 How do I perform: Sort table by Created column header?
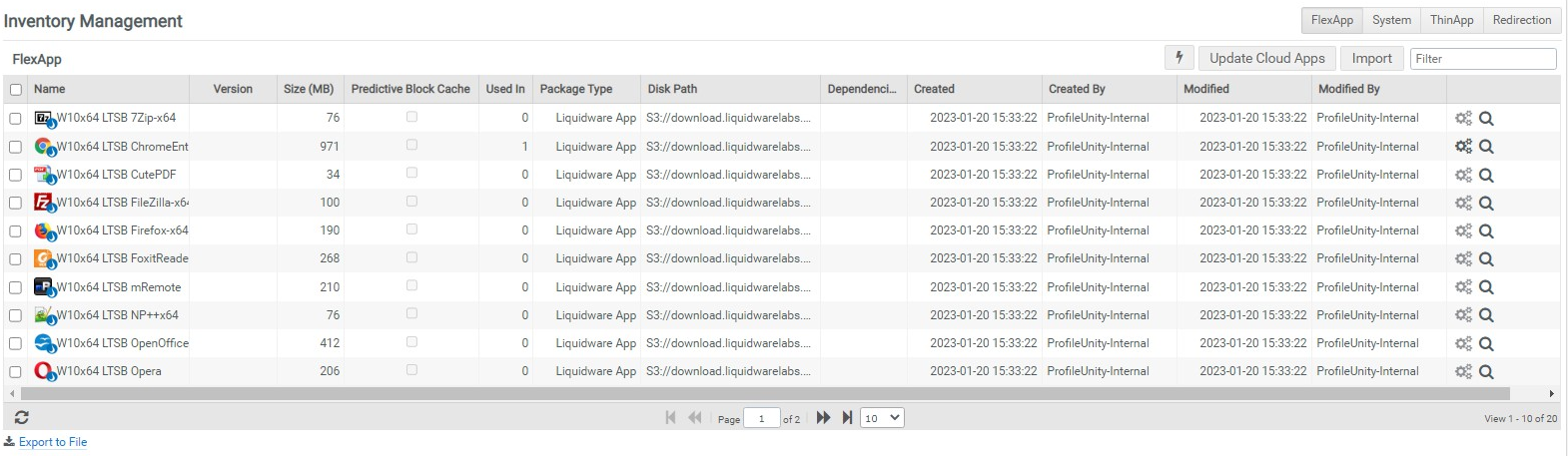click(934, 89)
